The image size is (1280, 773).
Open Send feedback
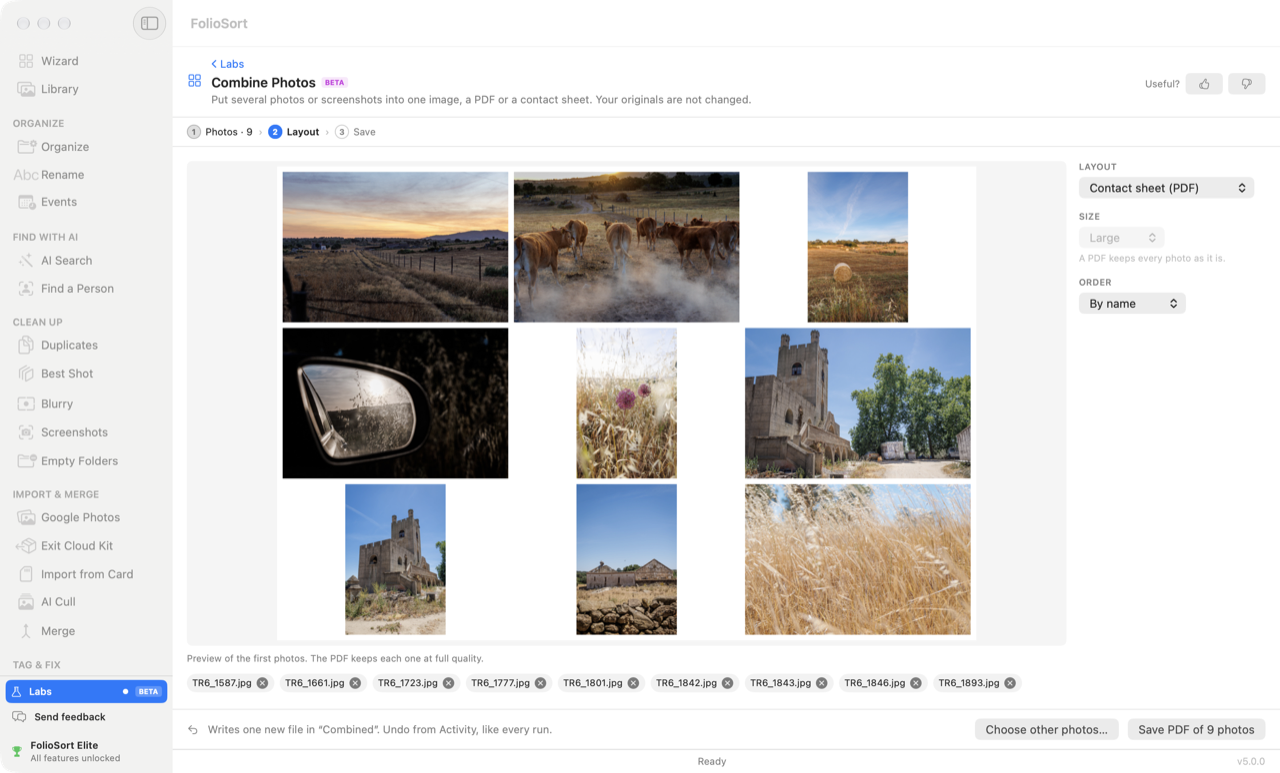click(60, 717)
